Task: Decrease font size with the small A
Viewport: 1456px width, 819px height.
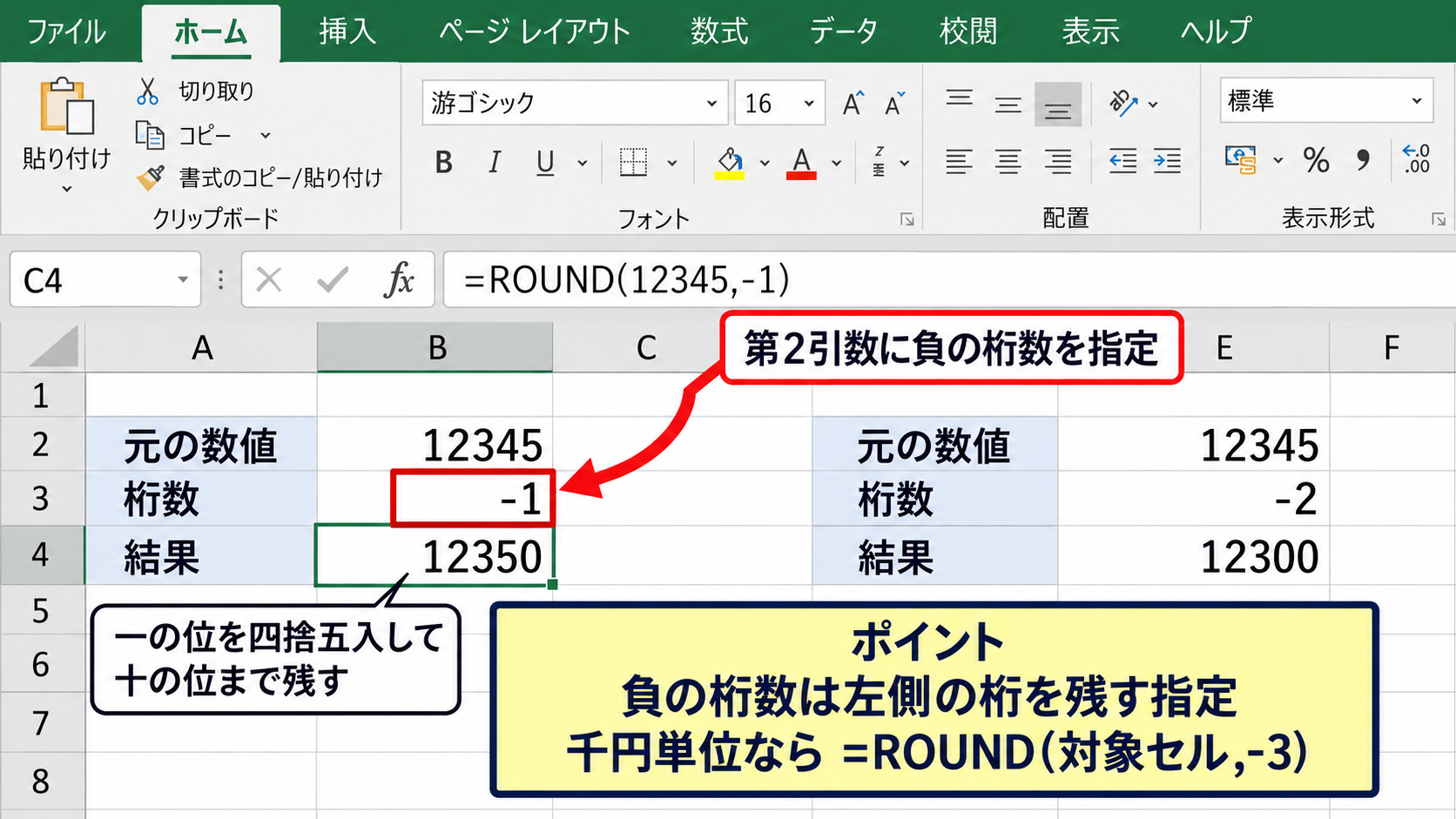Action: [894, 104]
